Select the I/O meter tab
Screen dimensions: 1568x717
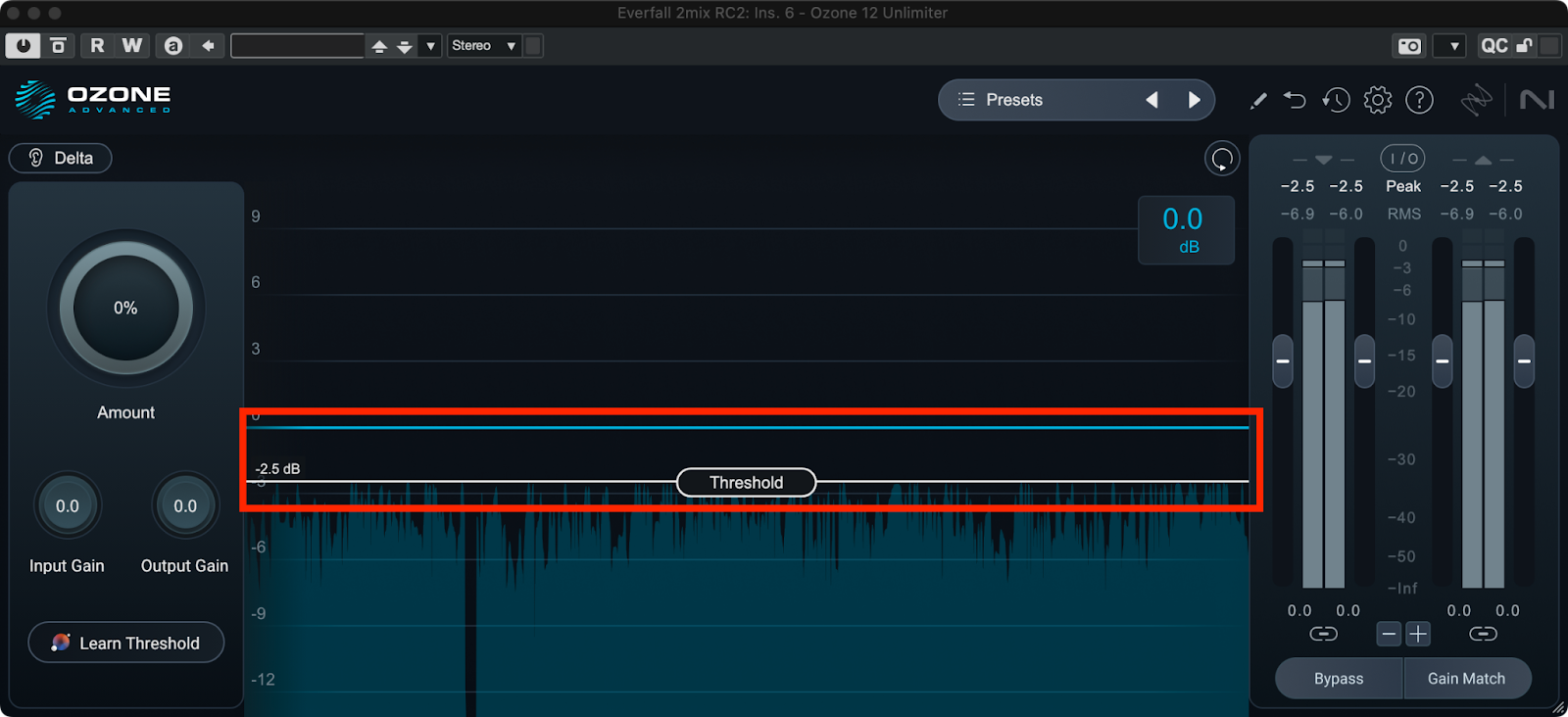[x=1402, y=159]
